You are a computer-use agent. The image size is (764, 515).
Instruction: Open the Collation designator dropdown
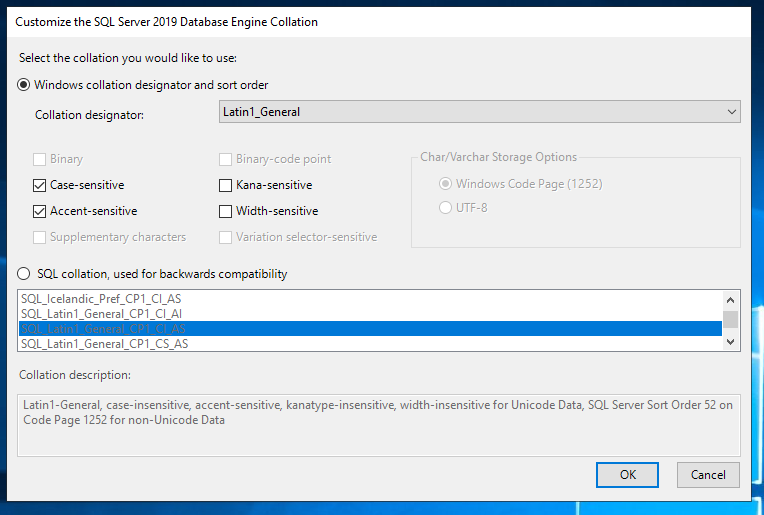479,112
